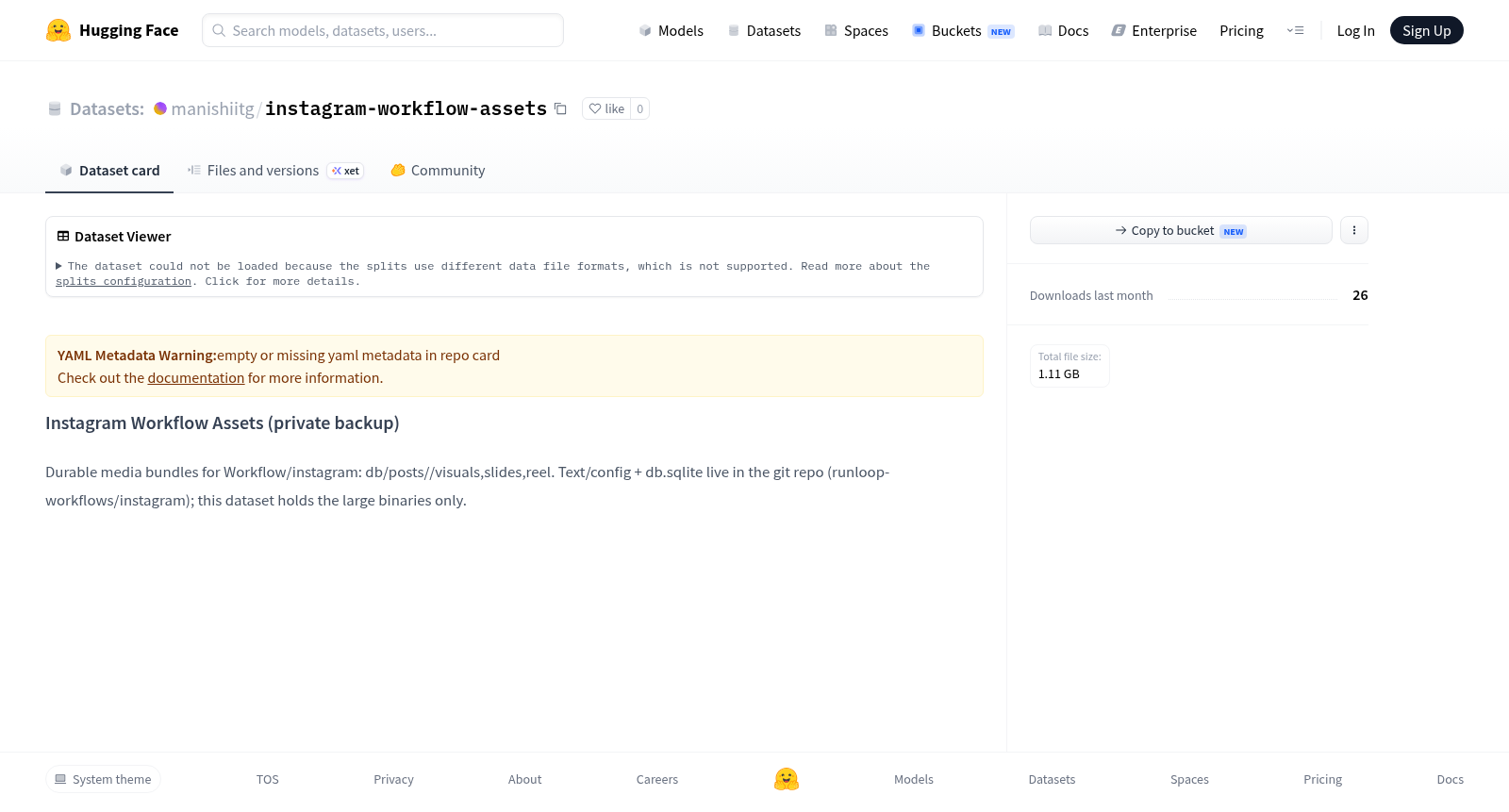Open Pricing in the top navigation
Screen dimensions: 1509x812
pyautogui.click(x=1241, y=30)
